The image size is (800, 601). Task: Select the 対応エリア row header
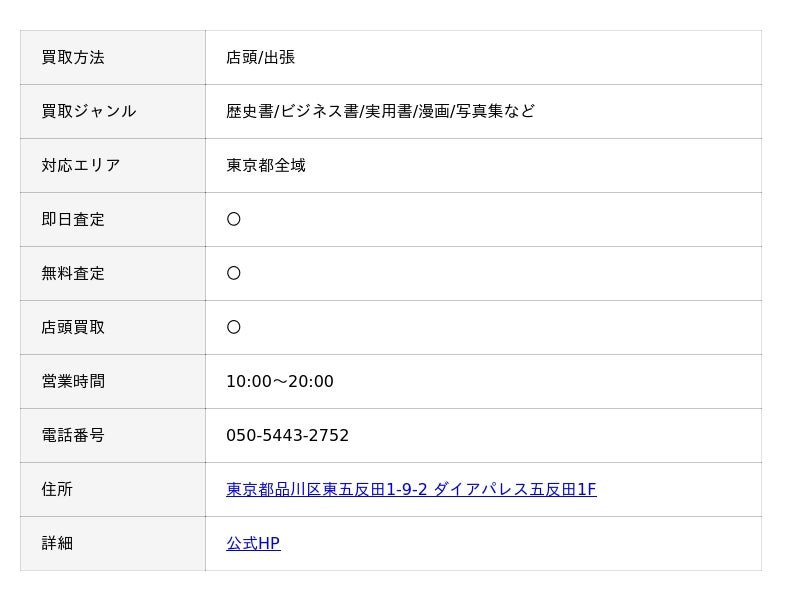81,165
